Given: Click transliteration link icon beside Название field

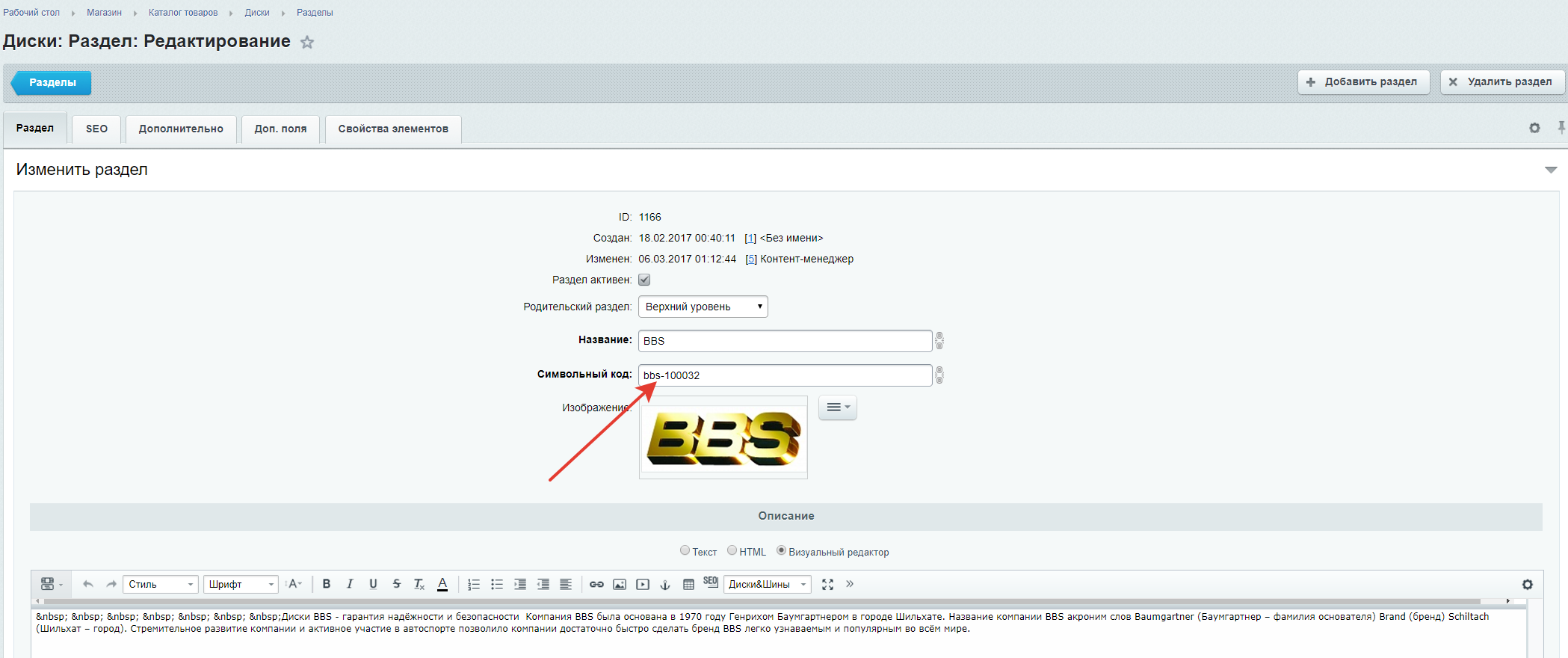Looking at the screenshot, I should (x=939, y=341).
